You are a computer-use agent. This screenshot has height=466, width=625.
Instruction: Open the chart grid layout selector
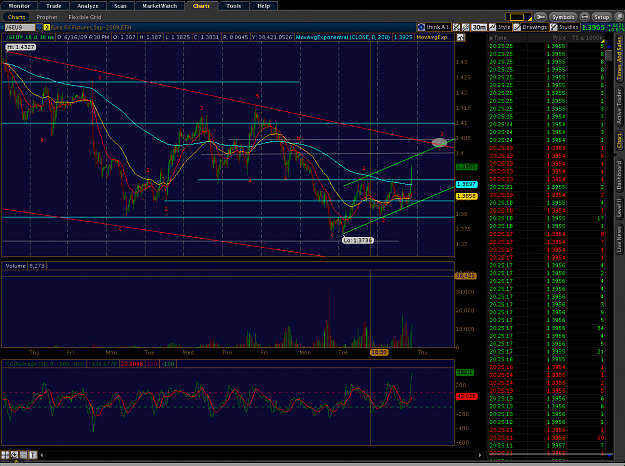[518, 17]
